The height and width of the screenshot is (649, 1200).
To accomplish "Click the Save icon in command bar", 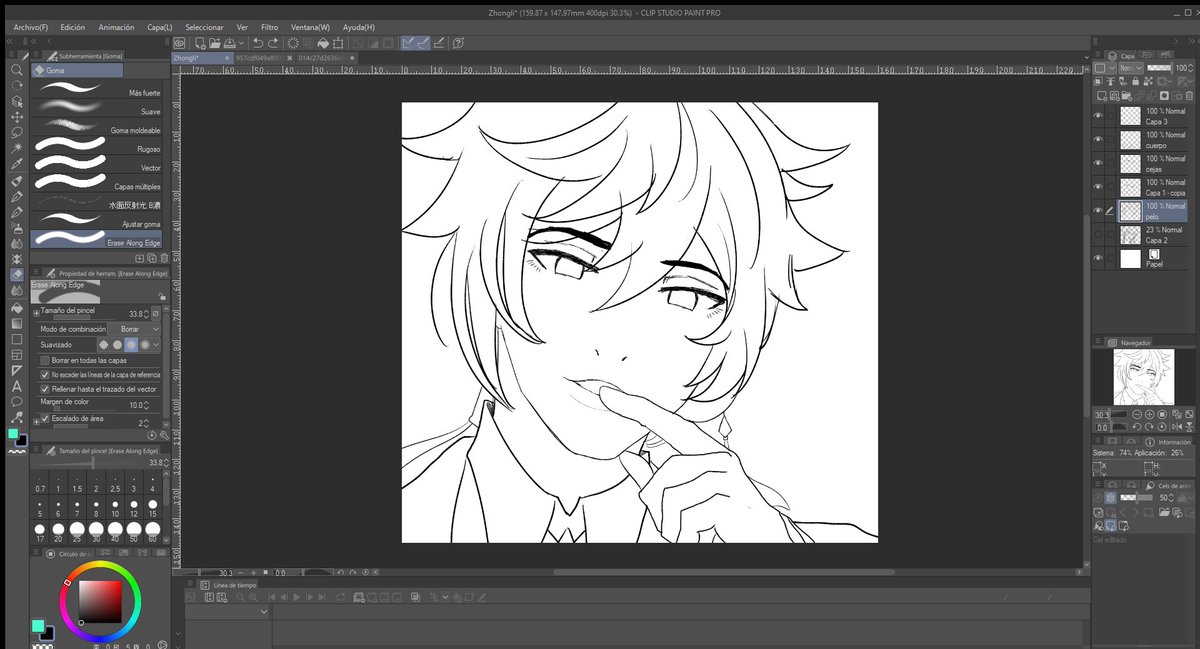I will pos(229,43).
